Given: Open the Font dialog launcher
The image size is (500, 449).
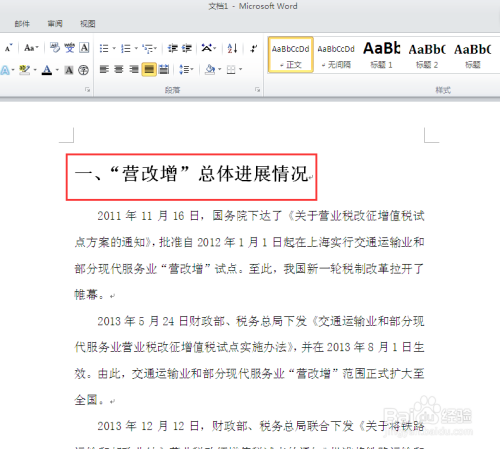Looking at the screenshot, I should point(88,90).
